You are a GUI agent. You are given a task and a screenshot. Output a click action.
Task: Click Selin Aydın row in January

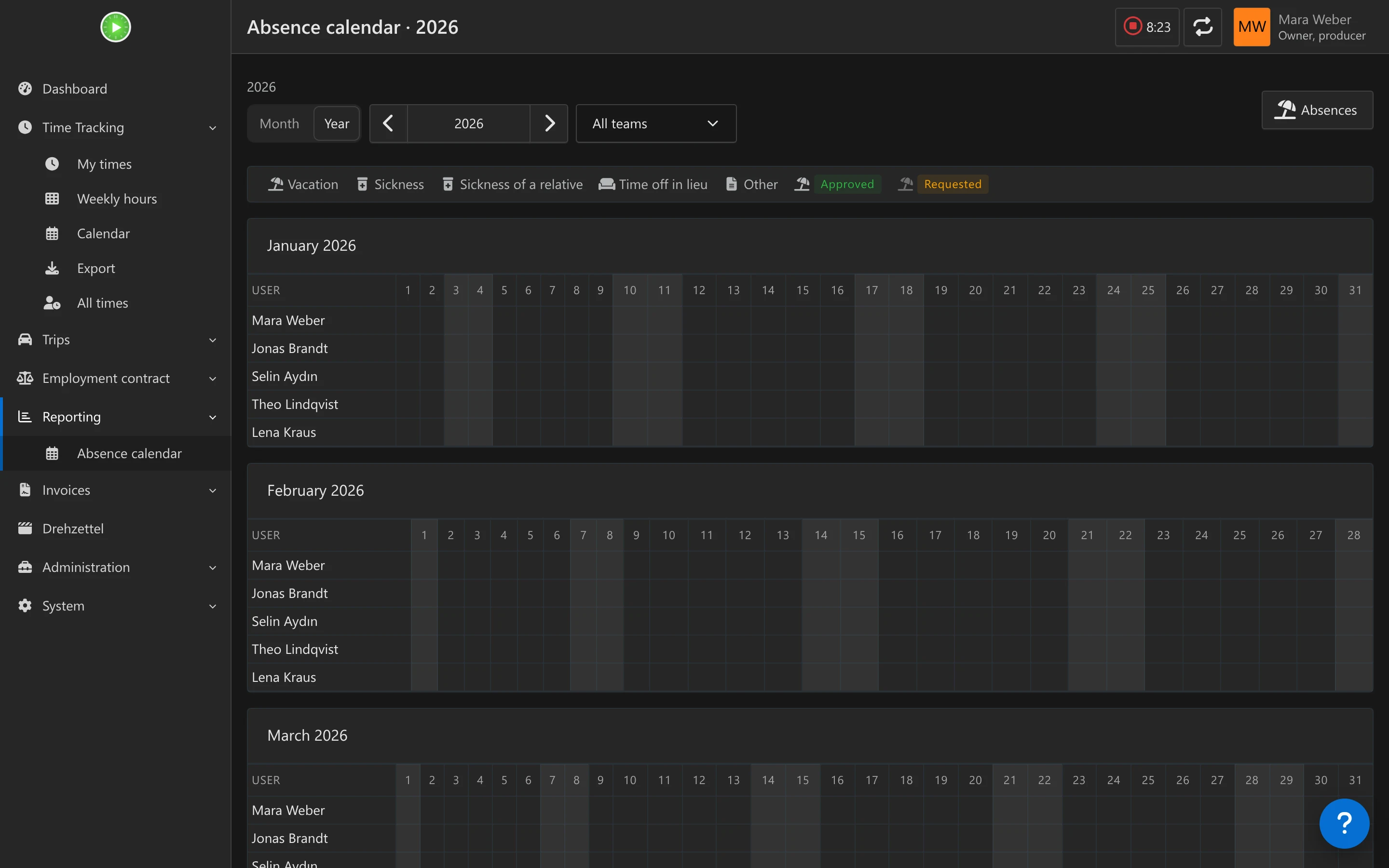pyautogui.click(x=810, y=376)
